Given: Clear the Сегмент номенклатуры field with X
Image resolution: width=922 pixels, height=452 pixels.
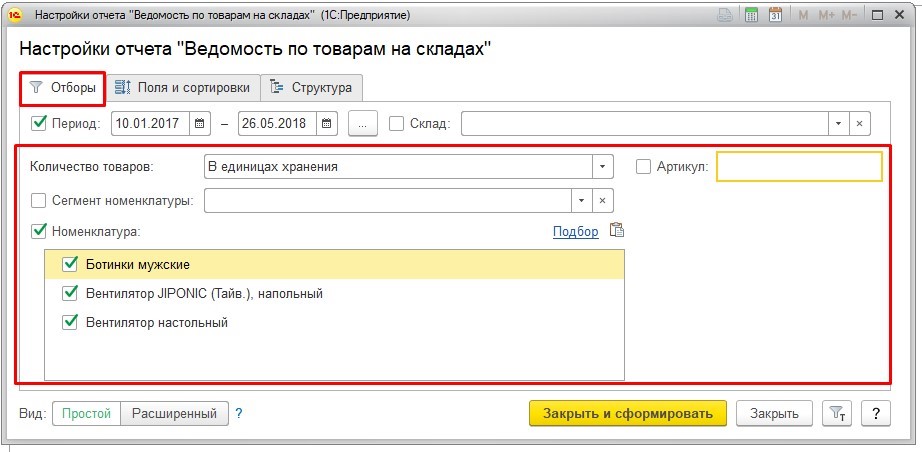Looking at the screenshot, I should pyautogui.click(x=602, y=200).
